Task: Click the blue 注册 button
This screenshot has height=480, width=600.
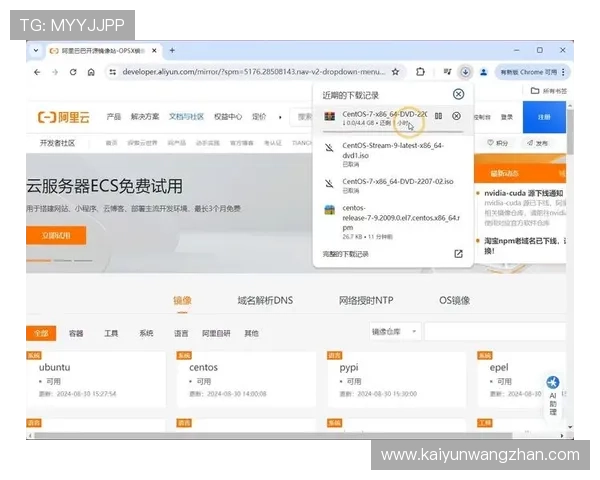Action: (544, 117)
